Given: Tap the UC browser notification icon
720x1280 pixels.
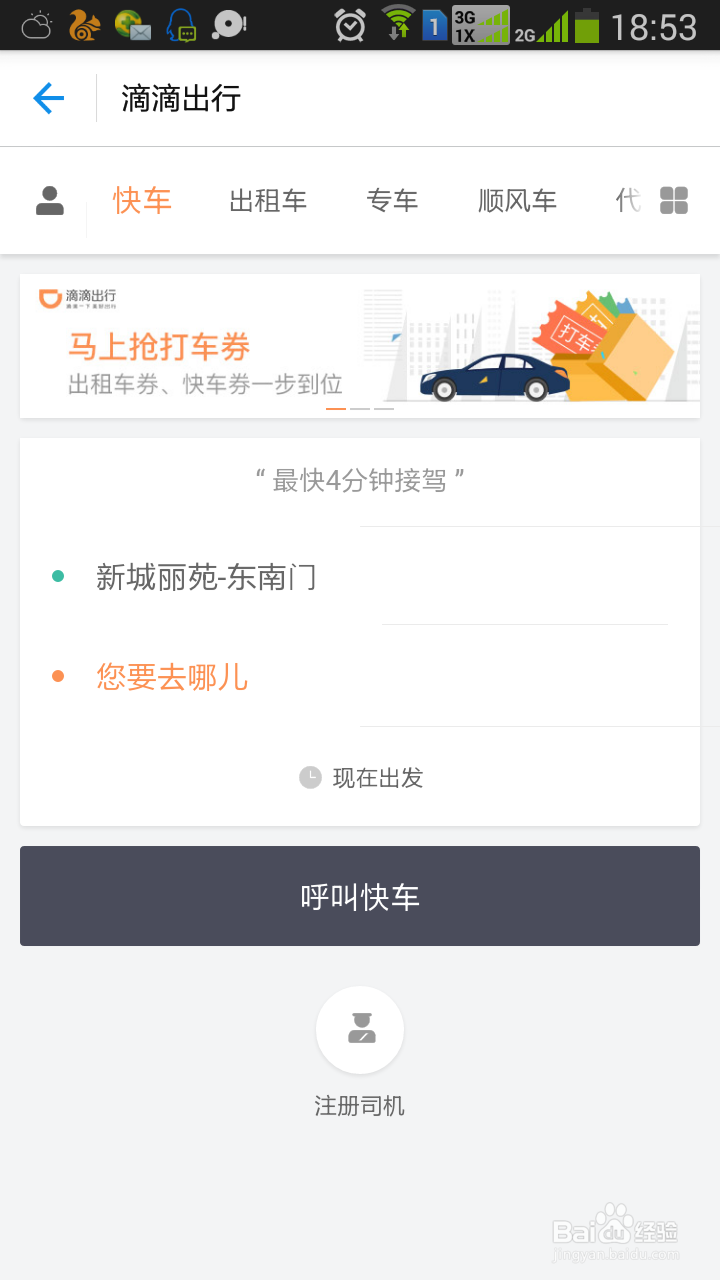Looking at the screenshot, I should click(85, 25).
